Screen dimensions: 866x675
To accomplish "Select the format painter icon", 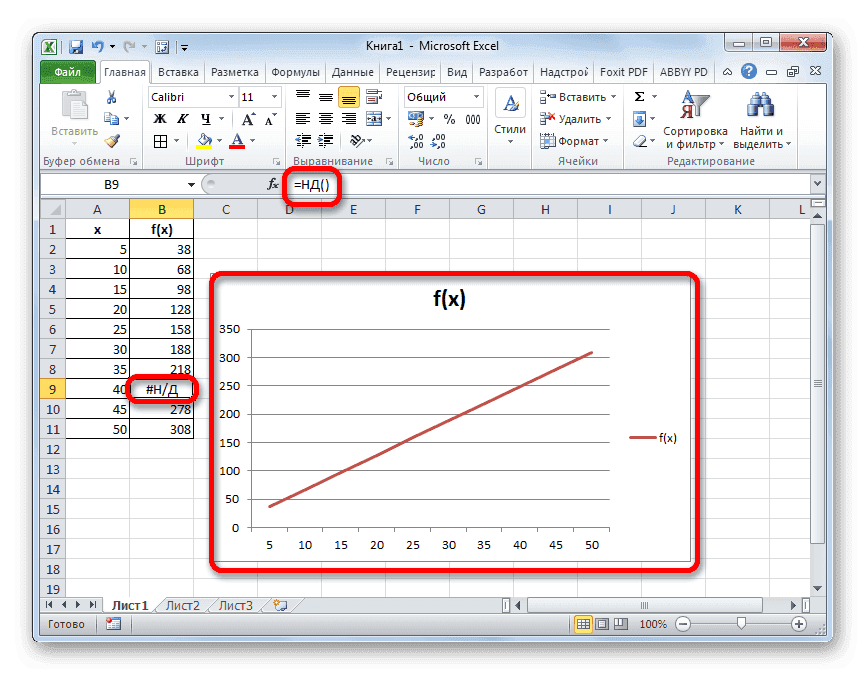I will (114, 140).
